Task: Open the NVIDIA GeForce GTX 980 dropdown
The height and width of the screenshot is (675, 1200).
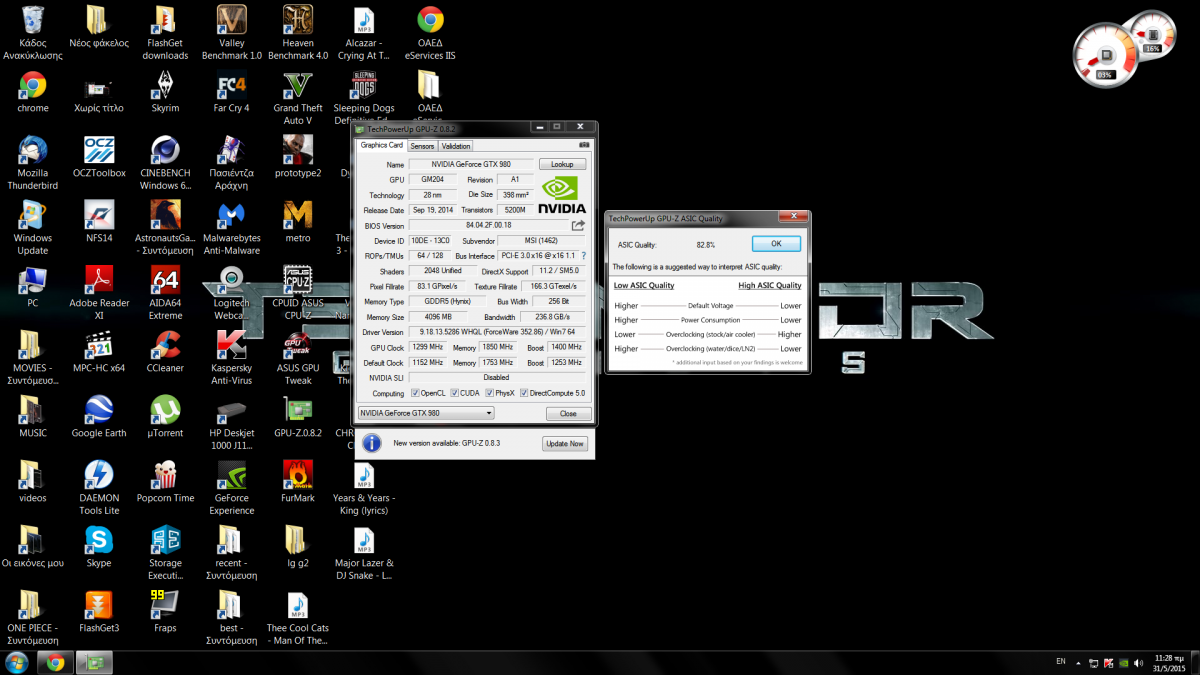Action: [x=426, y=413]
